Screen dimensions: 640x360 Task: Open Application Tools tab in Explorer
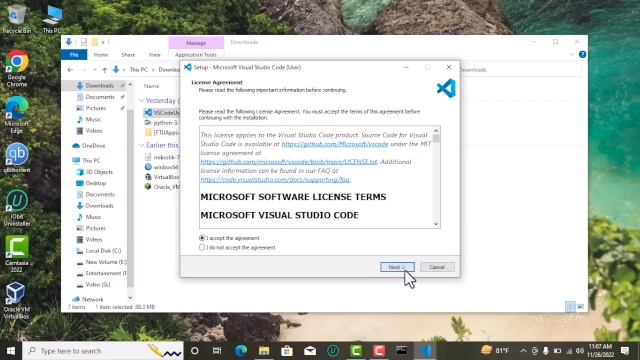click(196, 55)
